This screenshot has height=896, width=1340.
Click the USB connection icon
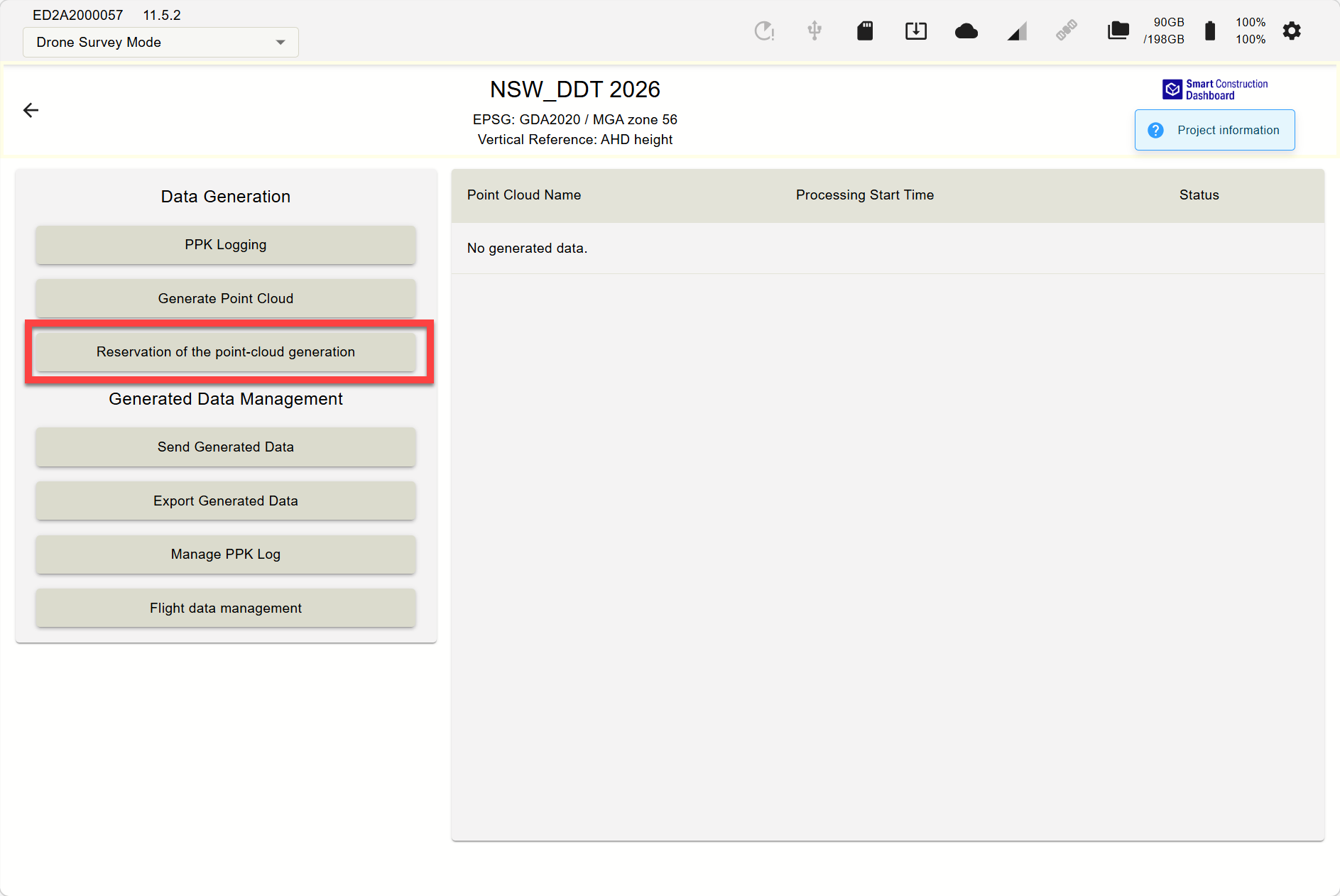pyautogui.click(x=815, y=31)
